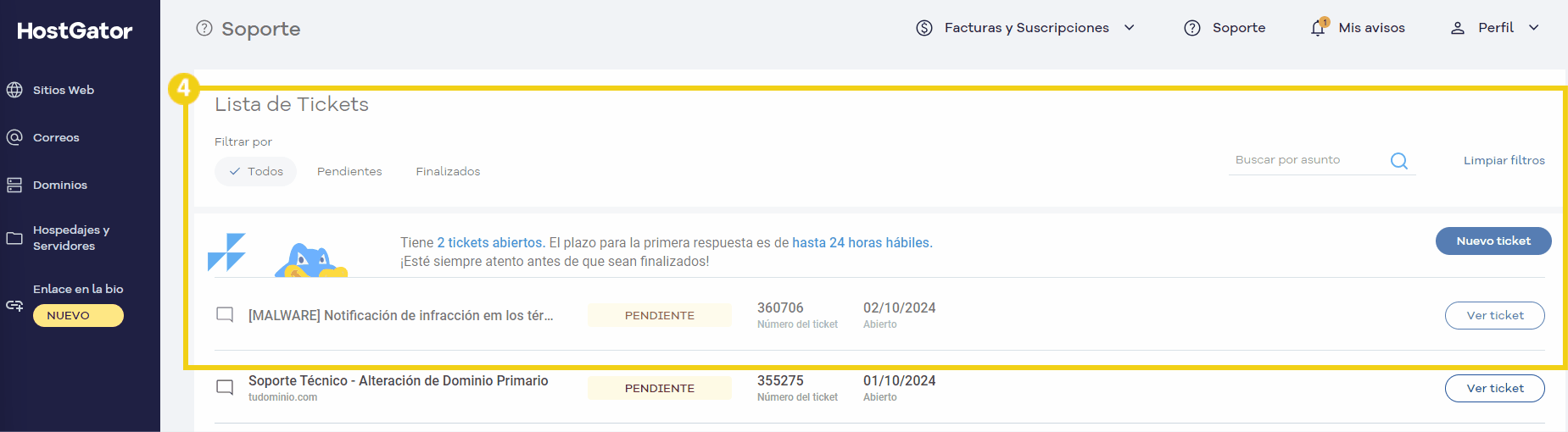Click the Nuevo ticket button
Viewport: 1568px width, 432px height.
click(x=1493, y=241)
